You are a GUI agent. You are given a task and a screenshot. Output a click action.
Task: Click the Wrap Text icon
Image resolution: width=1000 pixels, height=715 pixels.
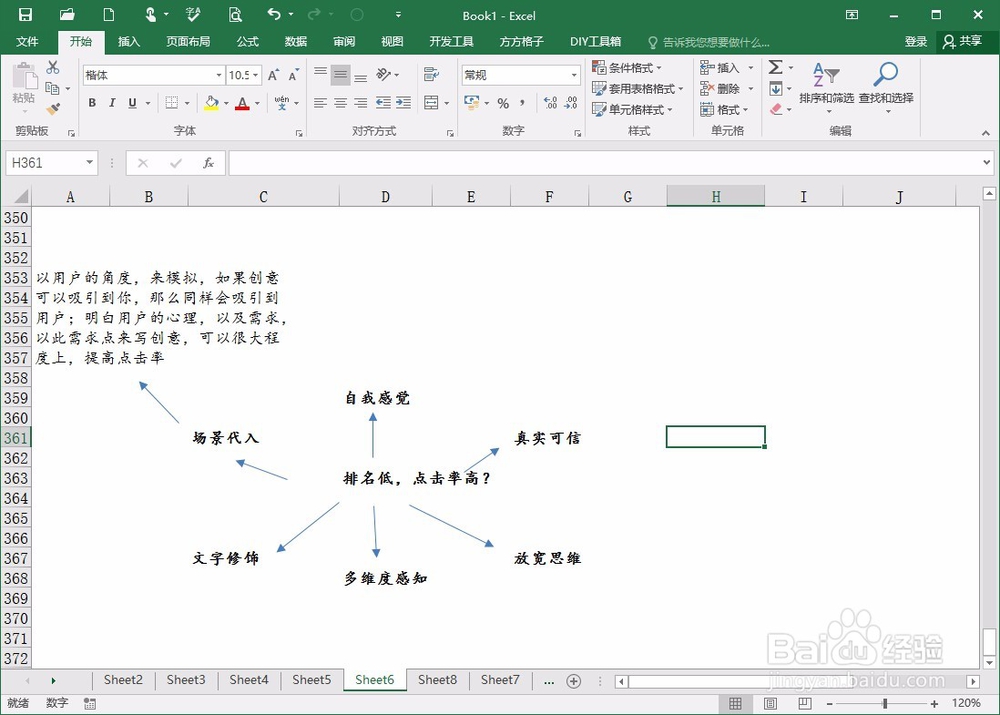[x=432, y=75]
